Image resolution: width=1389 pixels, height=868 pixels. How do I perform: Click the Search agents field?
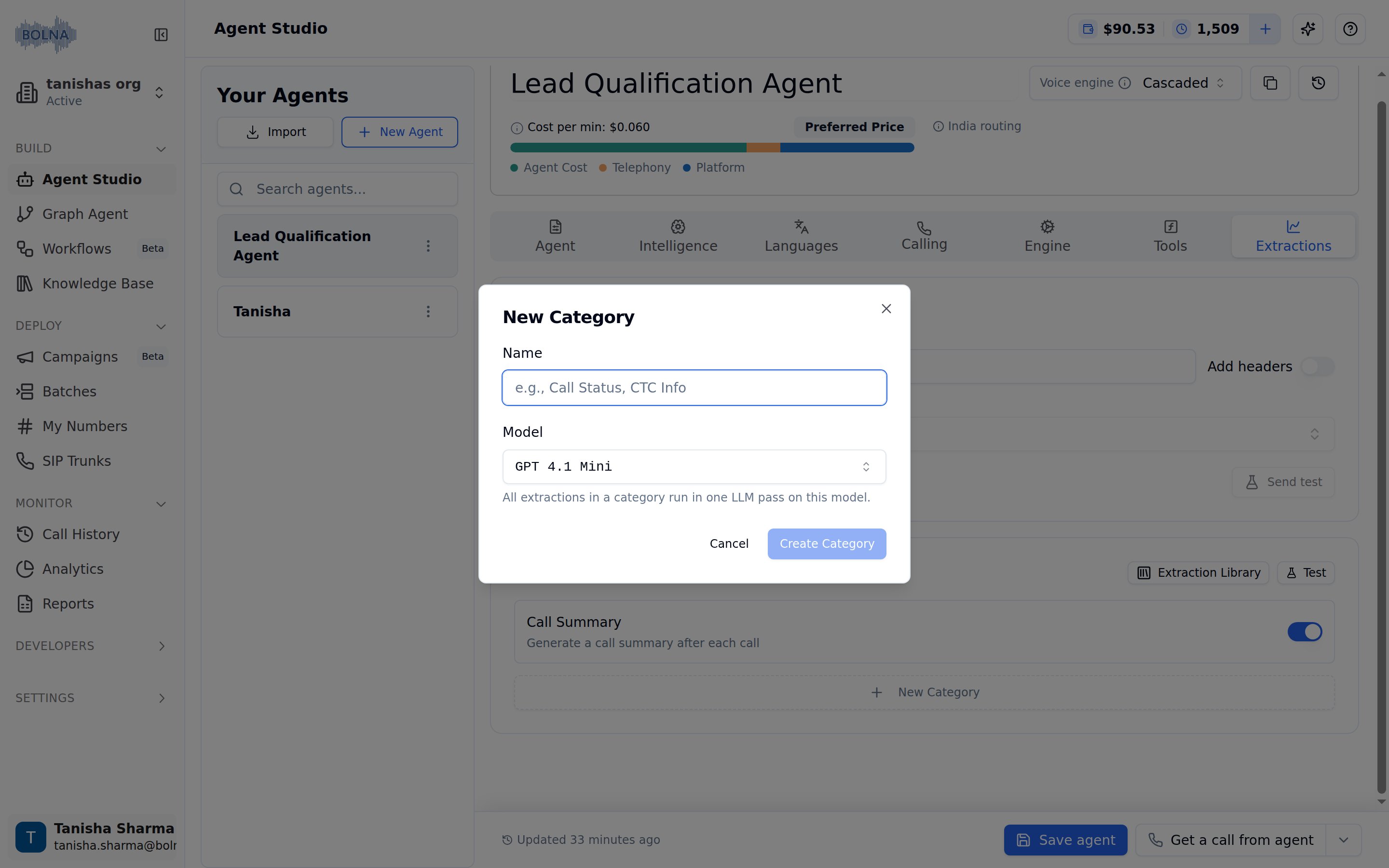(338, 189)
